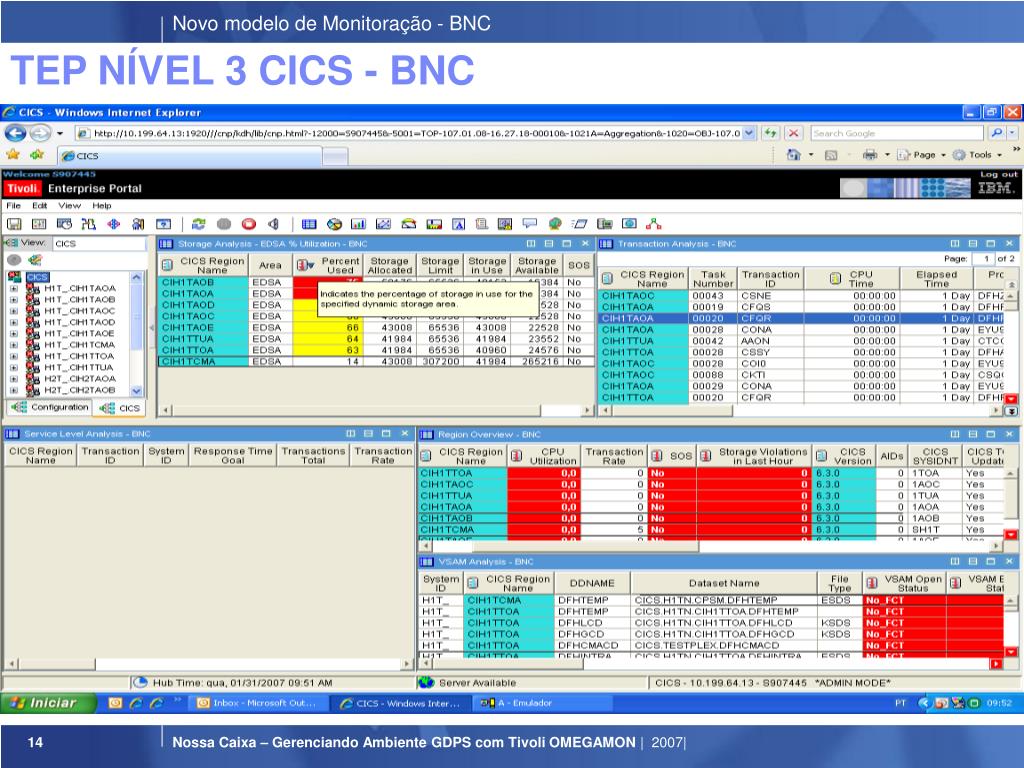Expand the H1T_CIH1TTOA tree node

pyautogui.click(x=14, y=356)
